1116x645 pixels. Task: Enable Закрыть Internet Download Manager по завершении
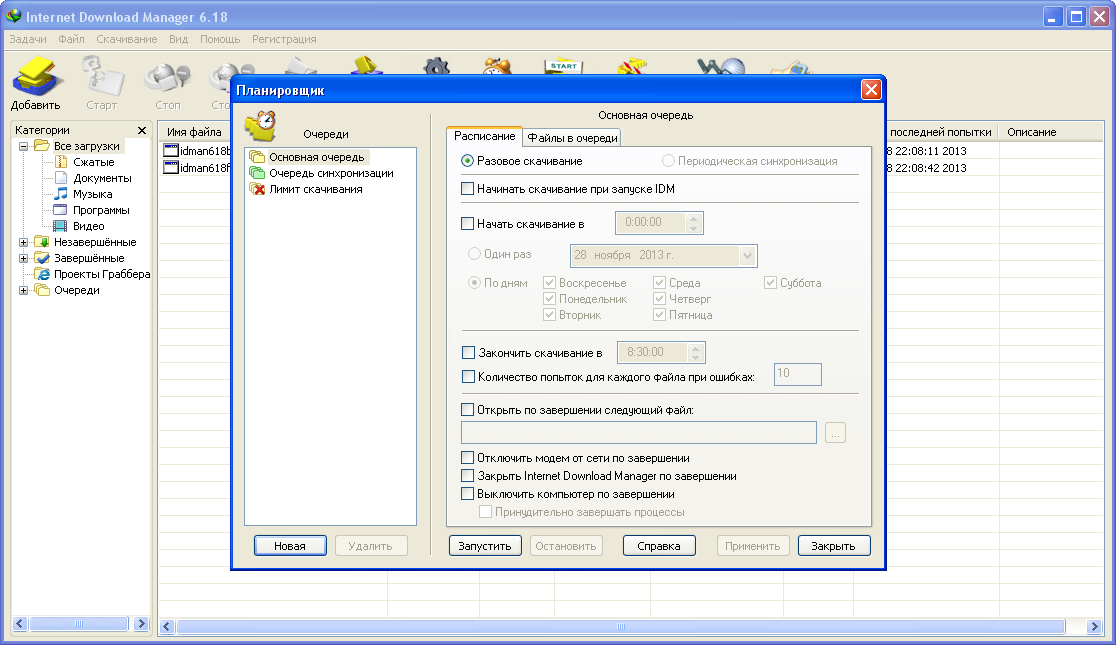pyautogui.click(x=468, y=476)
